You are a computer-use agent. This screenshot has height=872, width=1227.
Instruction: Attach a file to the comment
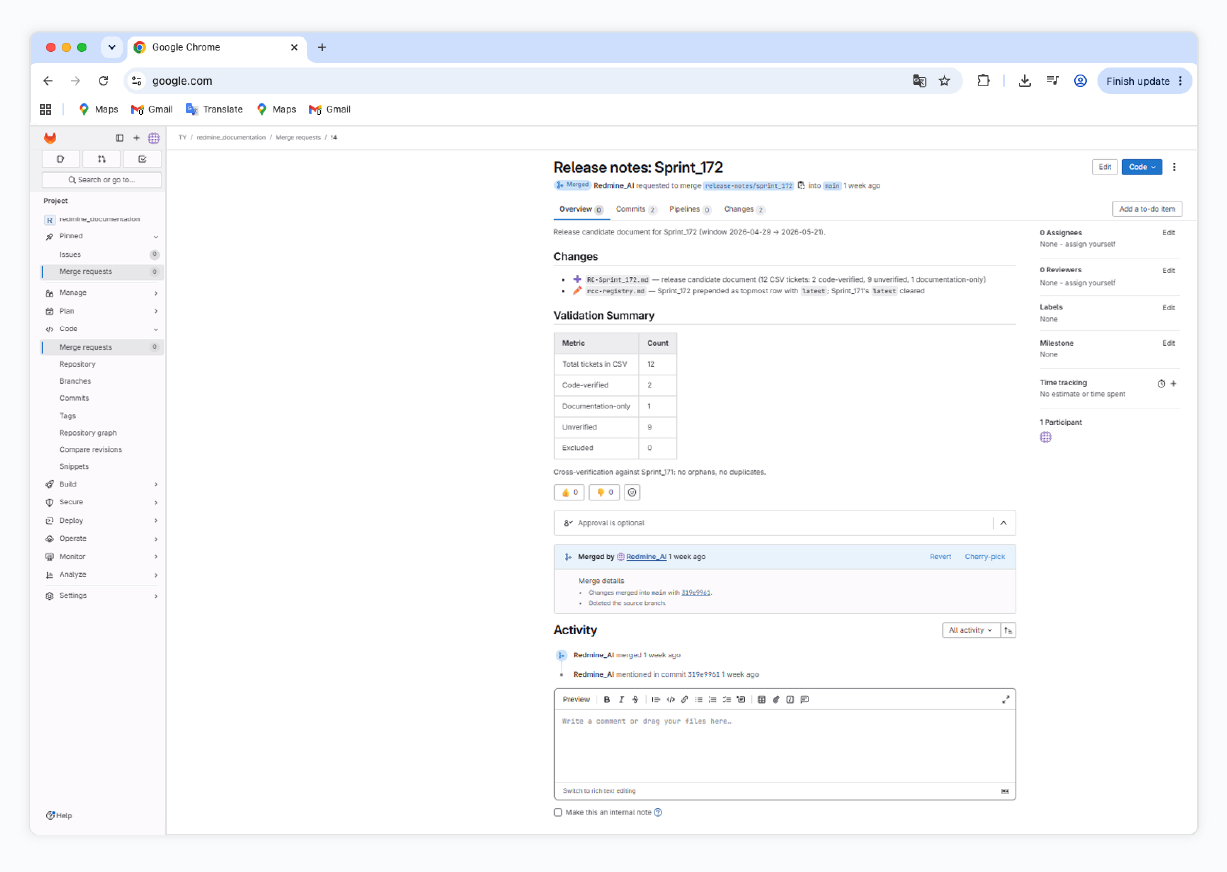point(776,700)
